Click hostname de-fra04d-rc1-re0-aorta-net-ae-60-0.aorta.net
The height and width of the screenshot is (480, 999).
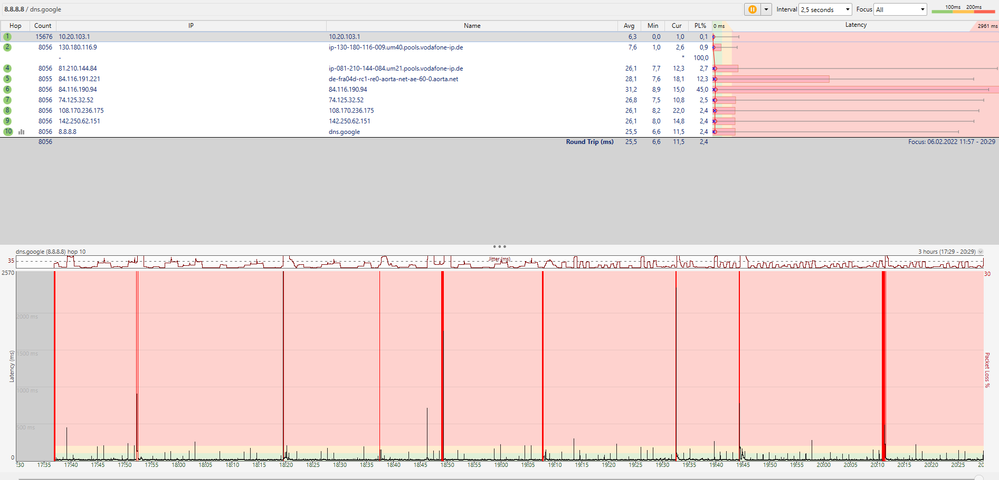[394, 79]
